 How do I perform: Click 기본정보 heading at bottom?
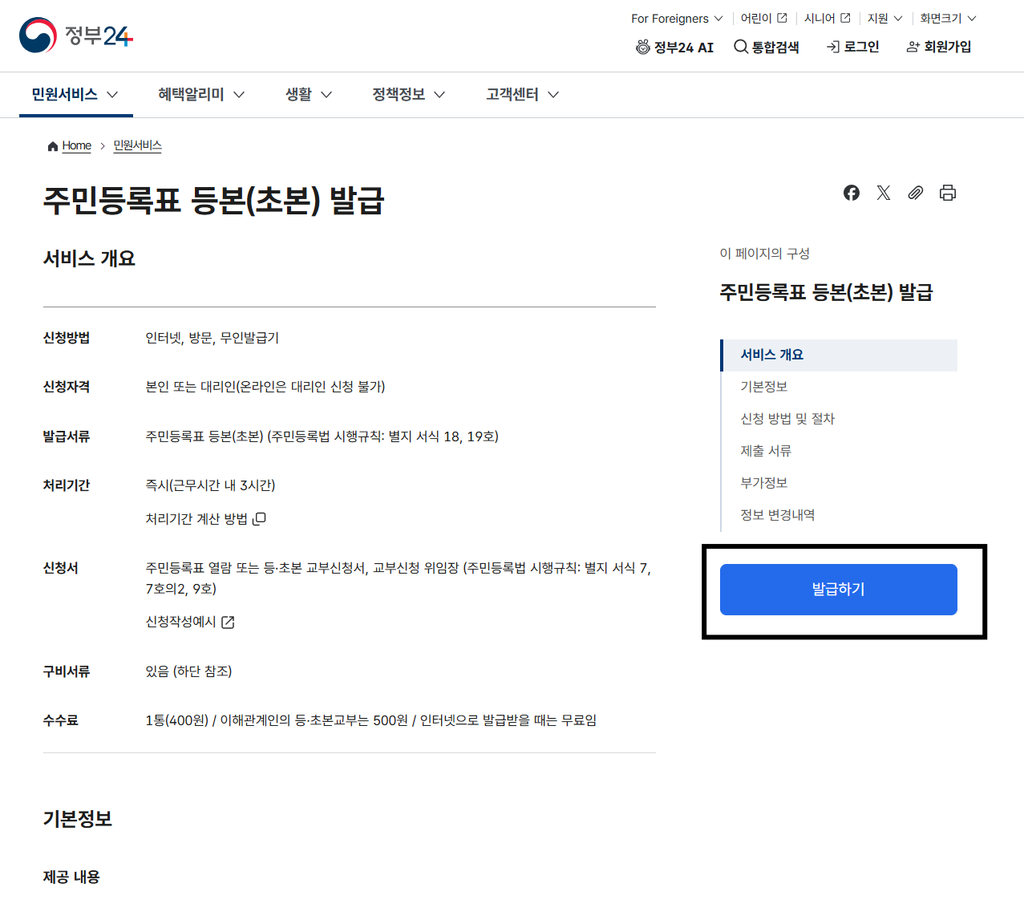click(x=78, y=819)
